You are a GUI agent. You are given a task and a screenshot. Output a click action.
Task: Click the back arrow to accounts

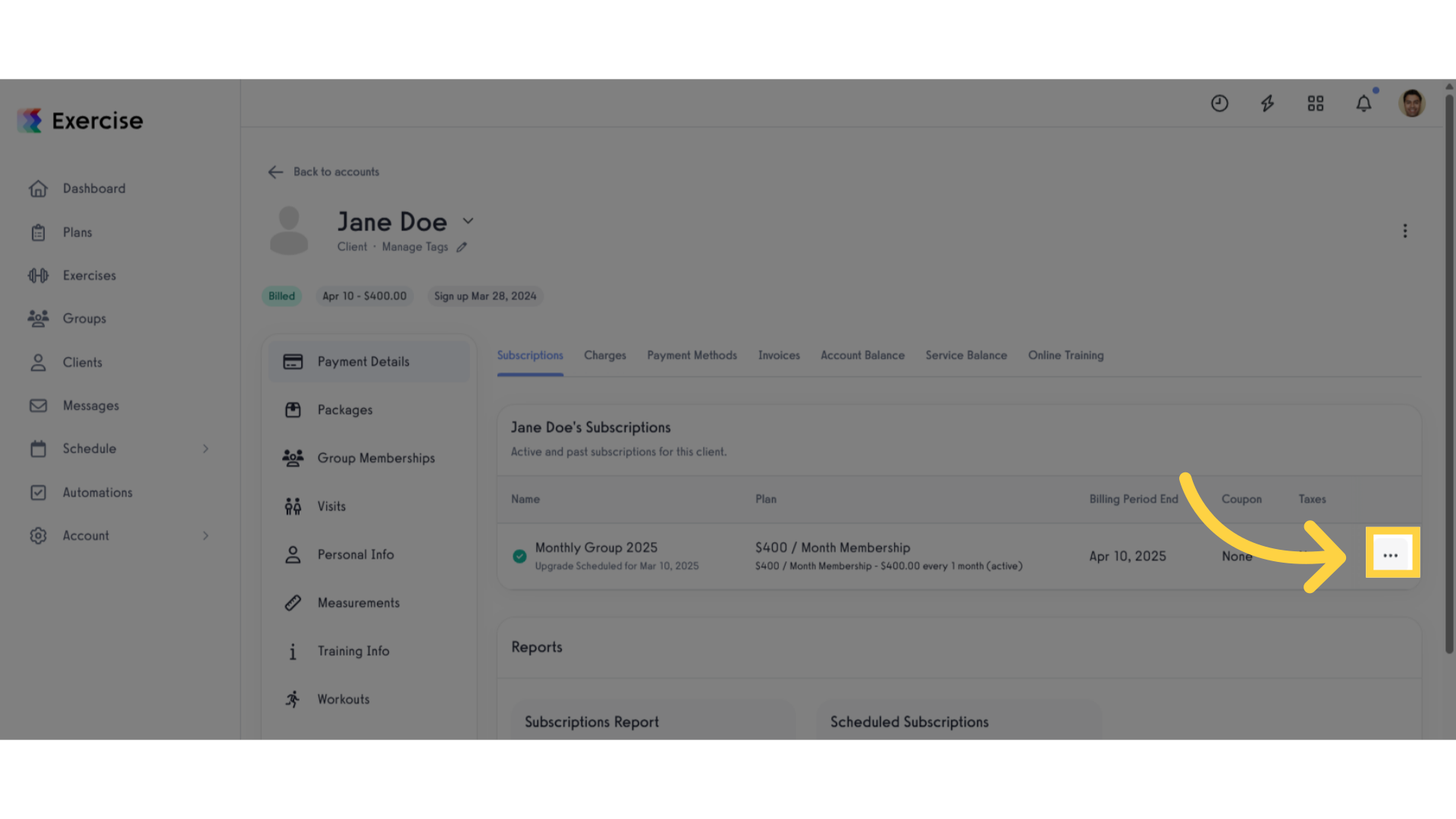[x=275, y=172]
